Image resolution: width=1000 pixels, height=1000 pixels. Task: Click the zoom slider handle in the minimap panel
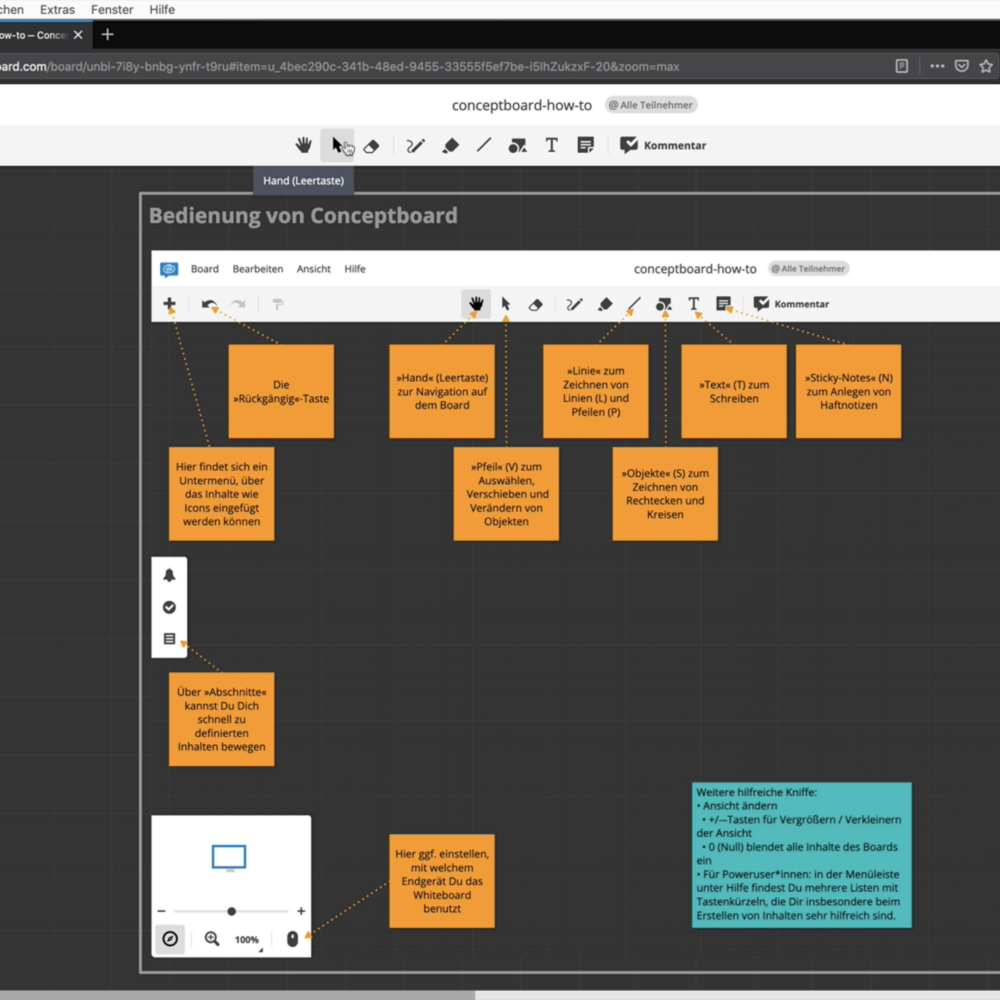tap(232, 911)
